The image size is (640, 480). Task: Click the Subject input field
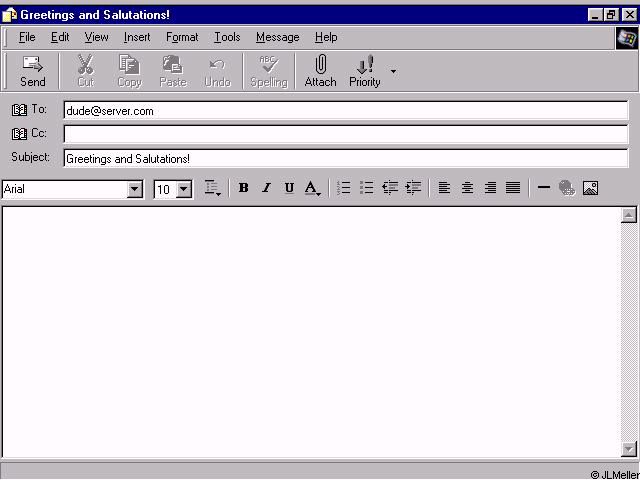point(346,158)
